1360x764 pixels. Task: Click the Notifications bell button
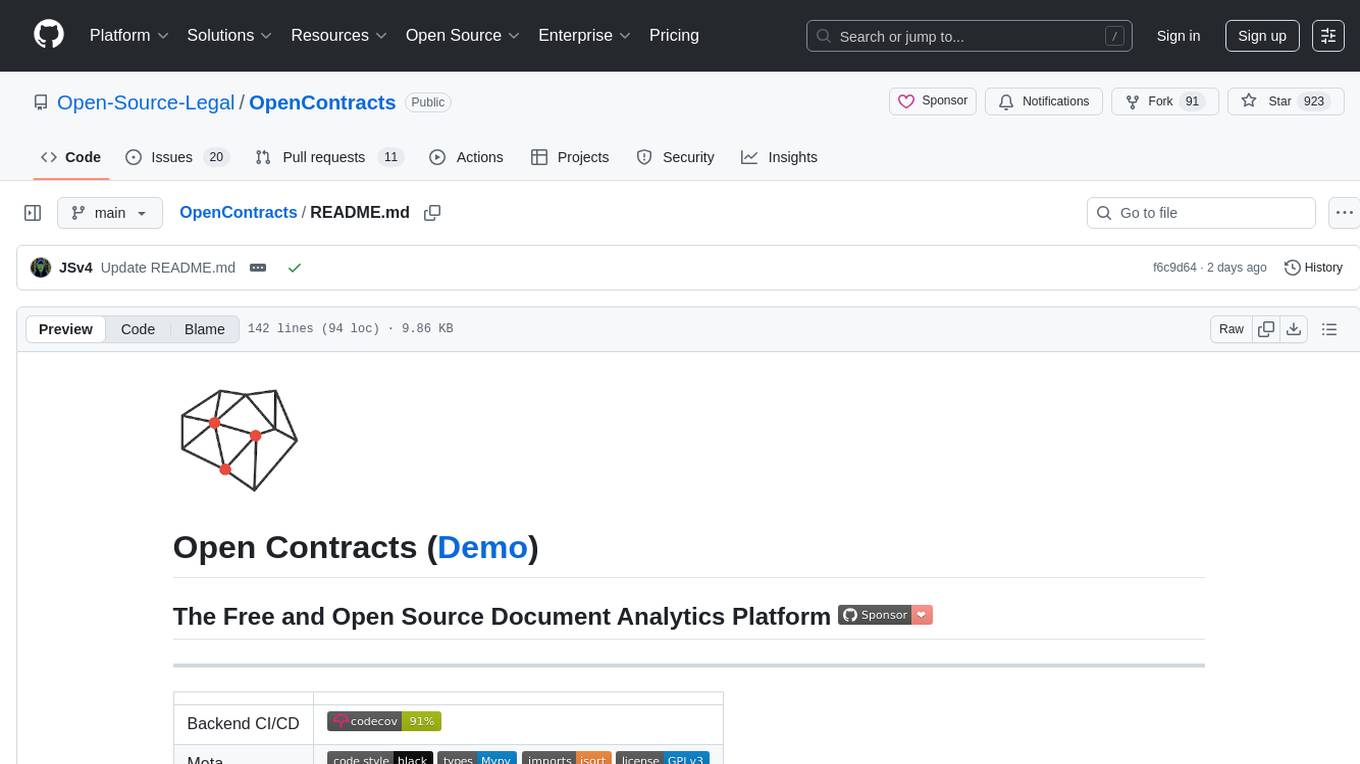[x=1044, y=101]
